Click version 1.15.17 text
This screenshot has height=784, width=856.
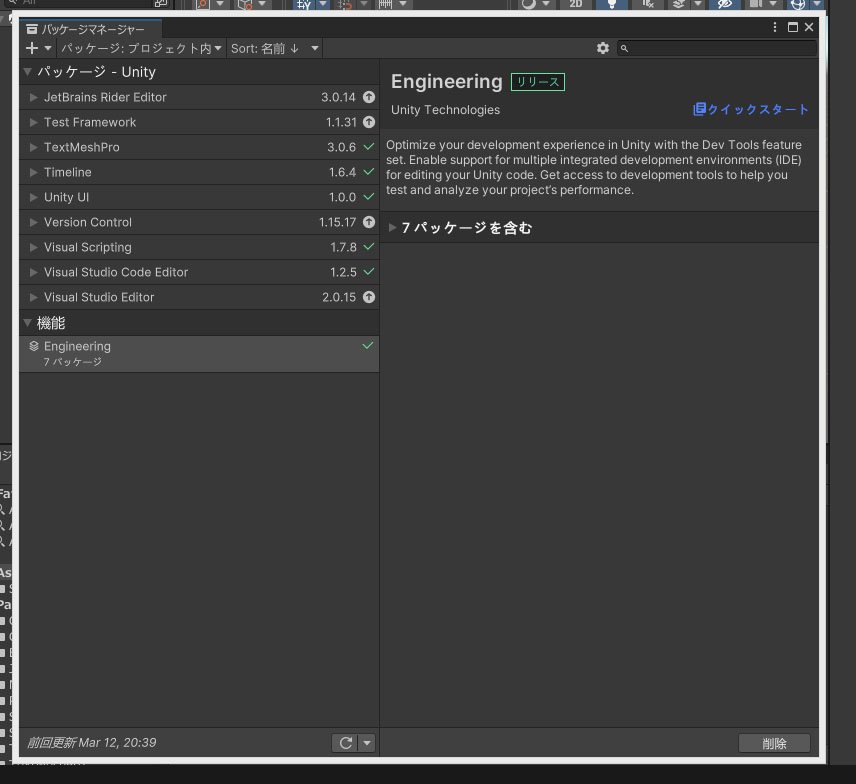(x=337, y=222)
